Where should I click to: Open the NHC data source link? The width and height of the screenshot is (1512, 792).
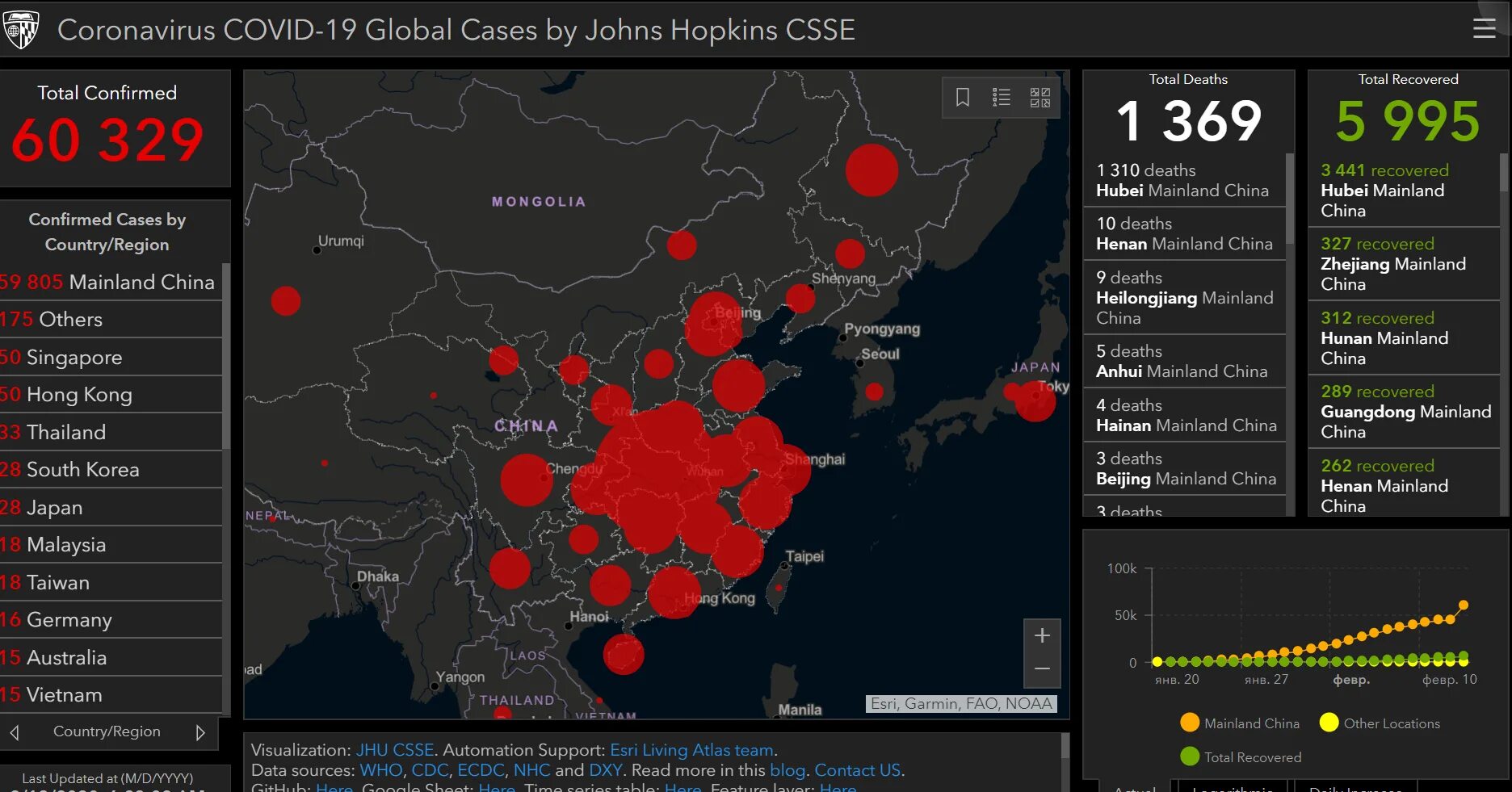(531, 770)
